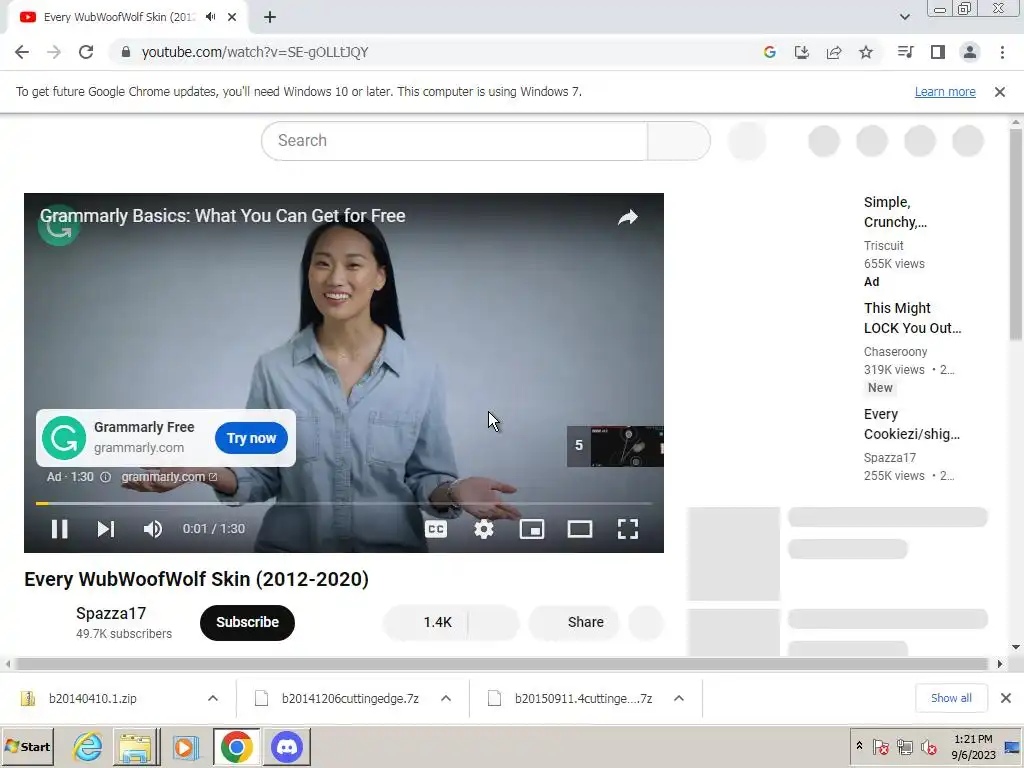1024x768 pixels.
Task: Open b20140410.1.zip downloaded file
Action: 92,698
